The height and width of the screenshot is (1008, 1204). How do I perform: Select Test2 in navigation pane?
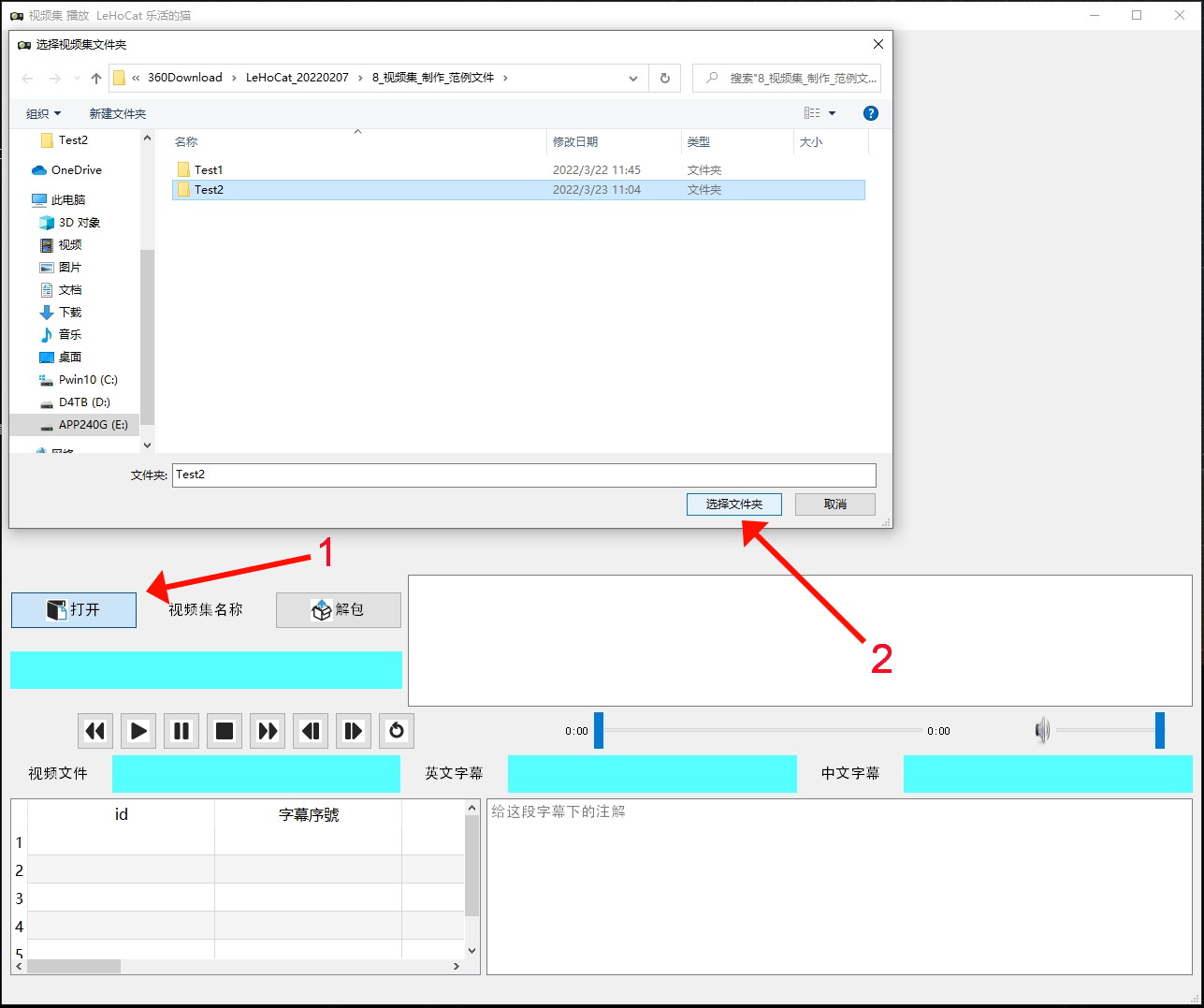74,140
